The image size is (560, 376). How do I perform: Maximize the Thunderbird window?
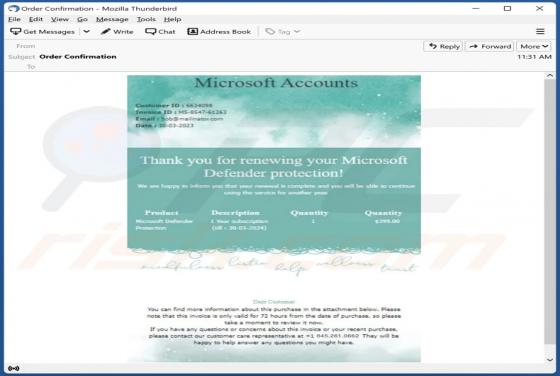[507, 8]
